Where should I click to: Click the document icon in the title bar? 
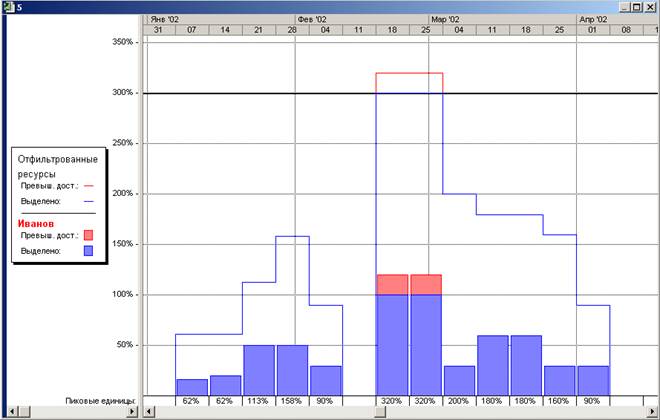[8, 7]
